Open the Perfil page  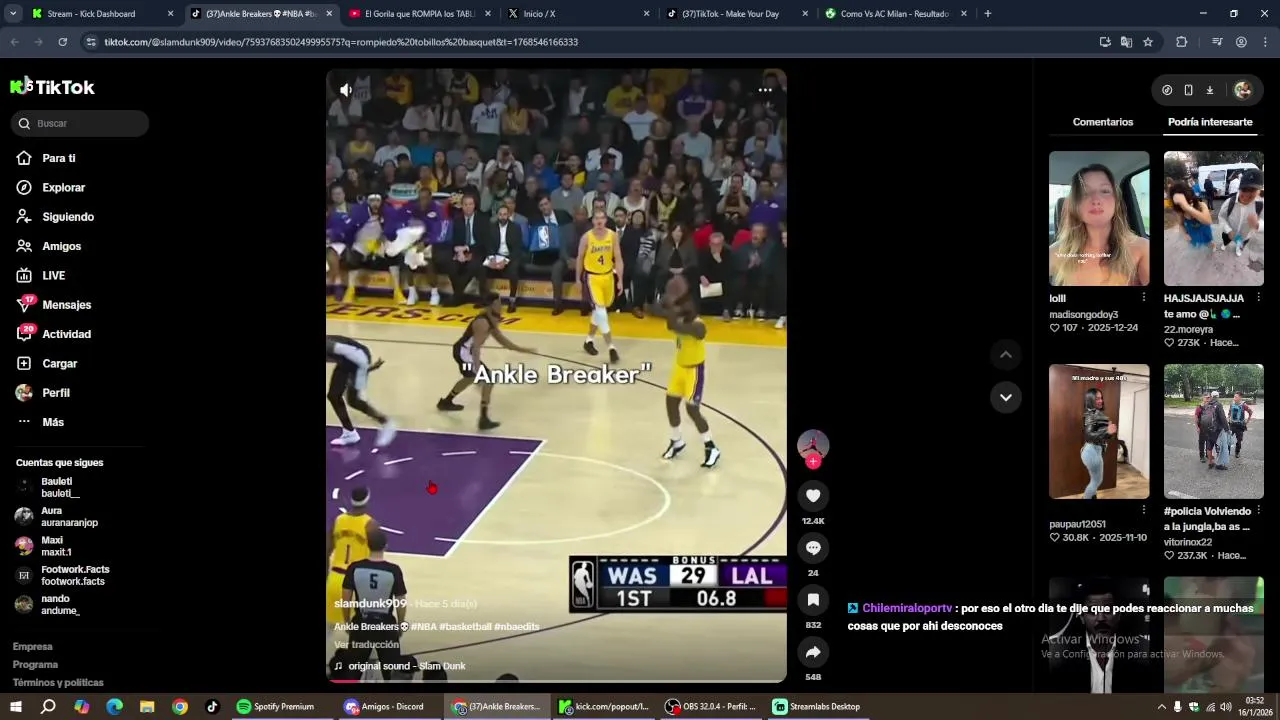pos(56,393)
